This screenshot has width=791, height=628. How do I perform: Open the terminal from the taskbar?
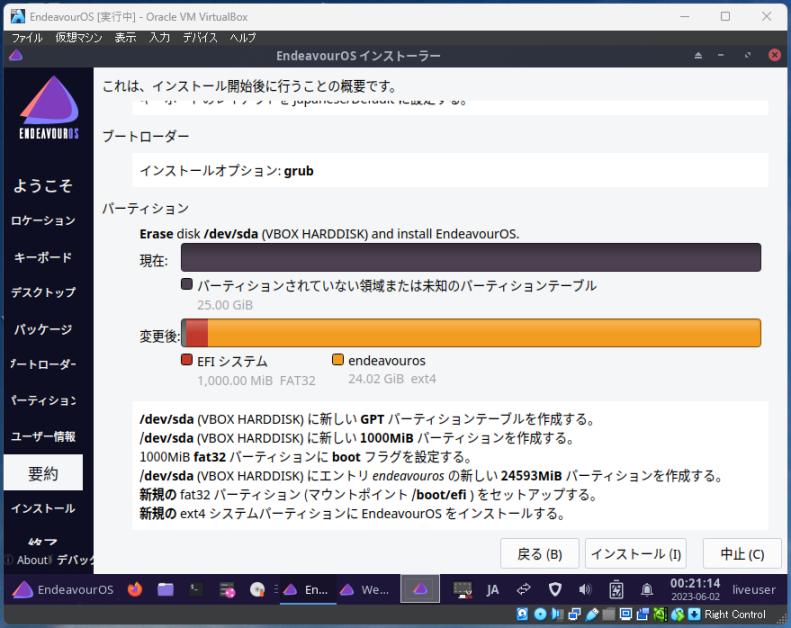(x=196, y=589)
